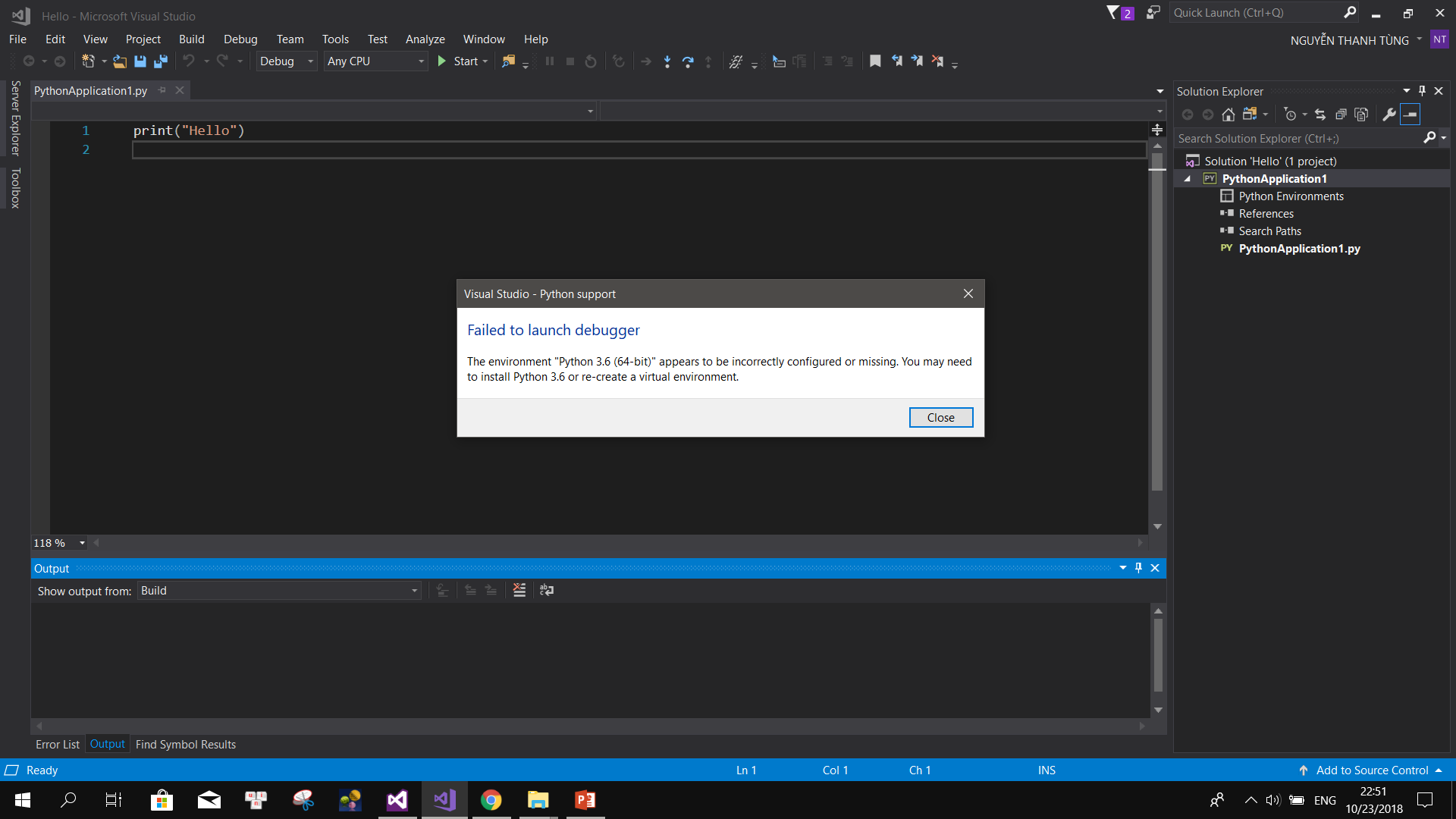This screenshot has width=1456, height=819.
Task: Toggle Word Wrap in the Output panel
Action: 547,590
